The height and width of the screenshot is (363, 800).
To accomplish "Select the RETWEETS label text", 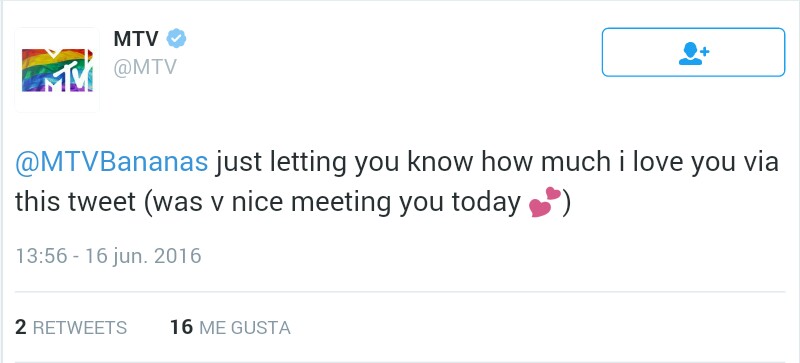I will [80, 328].
